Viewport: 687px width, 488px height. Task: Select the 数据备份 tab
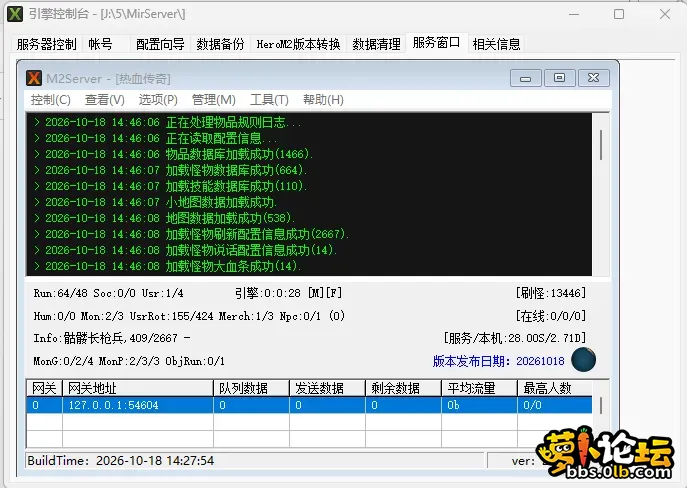(x=220, y=44)
